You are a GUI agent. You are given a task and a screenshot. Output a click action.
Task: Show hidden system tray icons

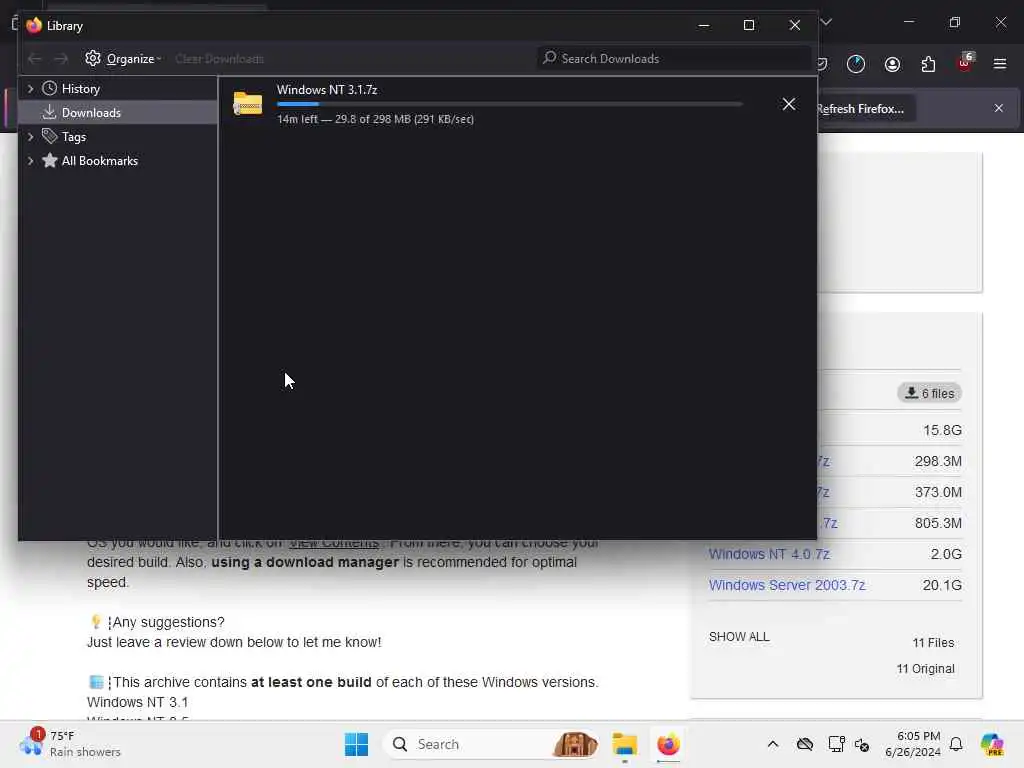(x=773, y=744)
